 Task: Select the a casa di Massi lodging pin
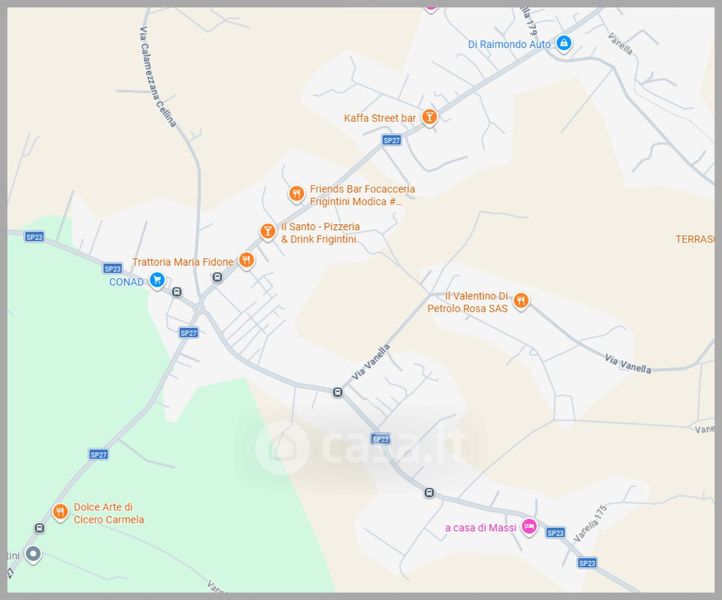529,526
